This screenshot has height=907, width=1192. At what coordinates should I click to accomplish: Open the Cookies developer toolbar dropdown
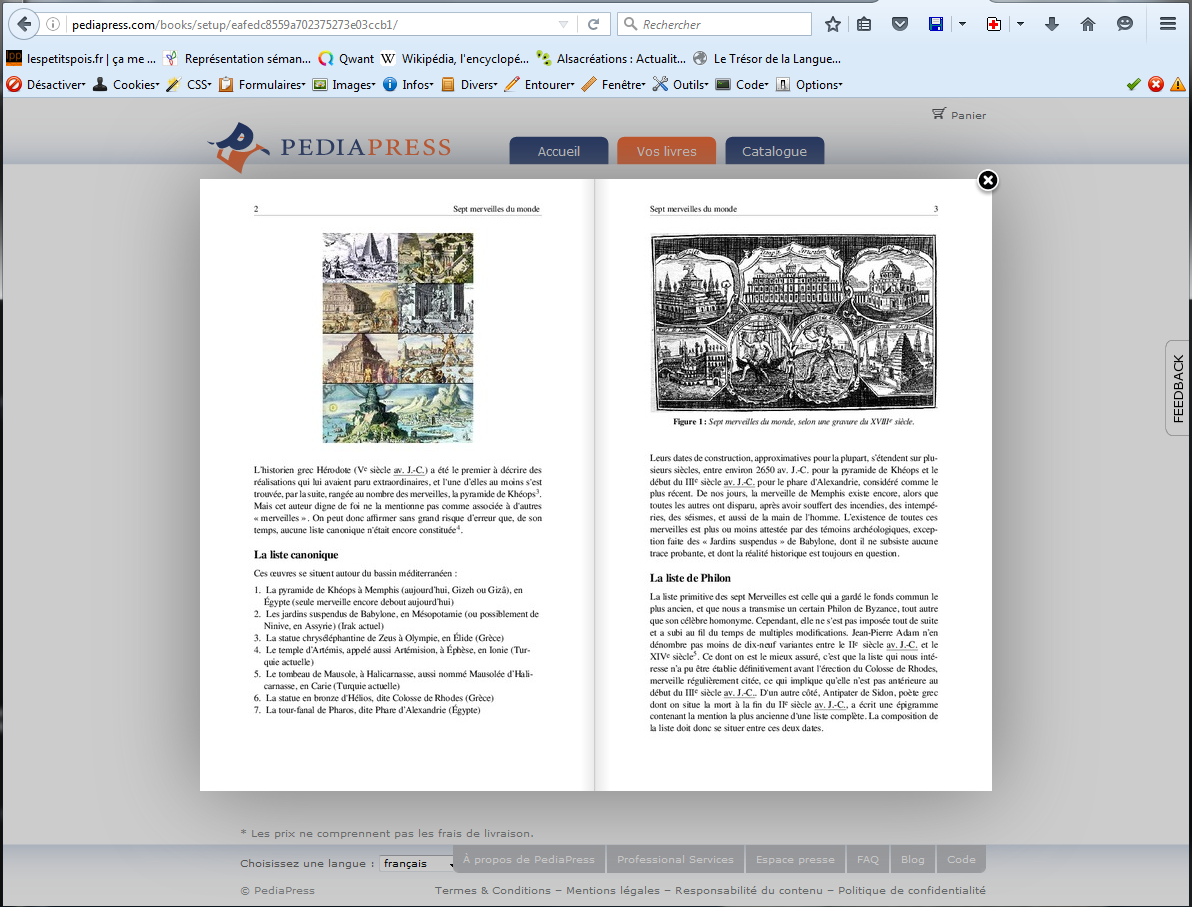point(126,85)
